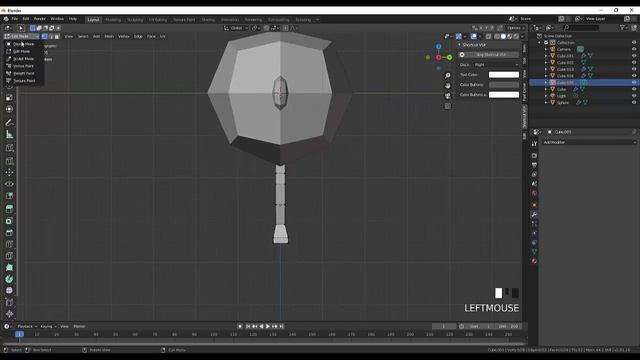This screenshot has width=640, height=360.
Task: Open the Color Buttons grey swatch
Action: (x=504, y=84)
